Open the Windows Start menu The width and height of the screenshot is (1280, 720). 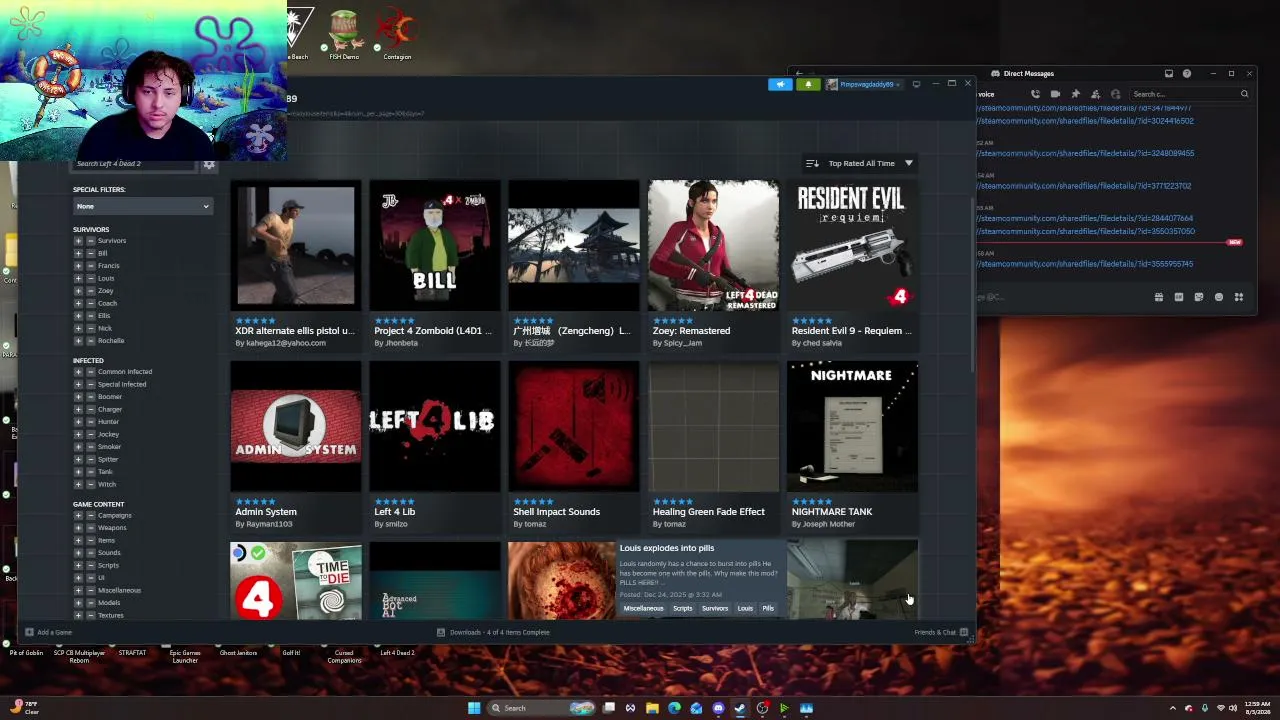tap(474, 708)
